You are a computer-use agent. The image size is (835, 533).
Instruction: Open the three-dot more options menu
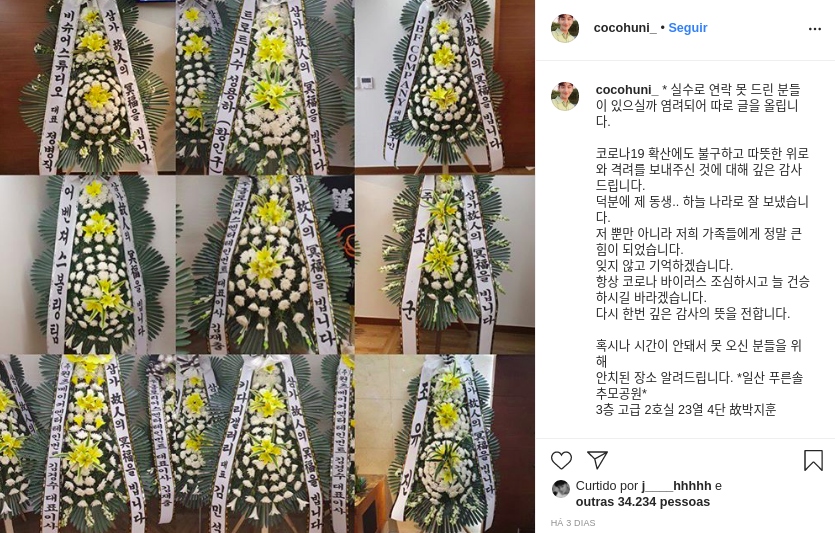(815, 29)
